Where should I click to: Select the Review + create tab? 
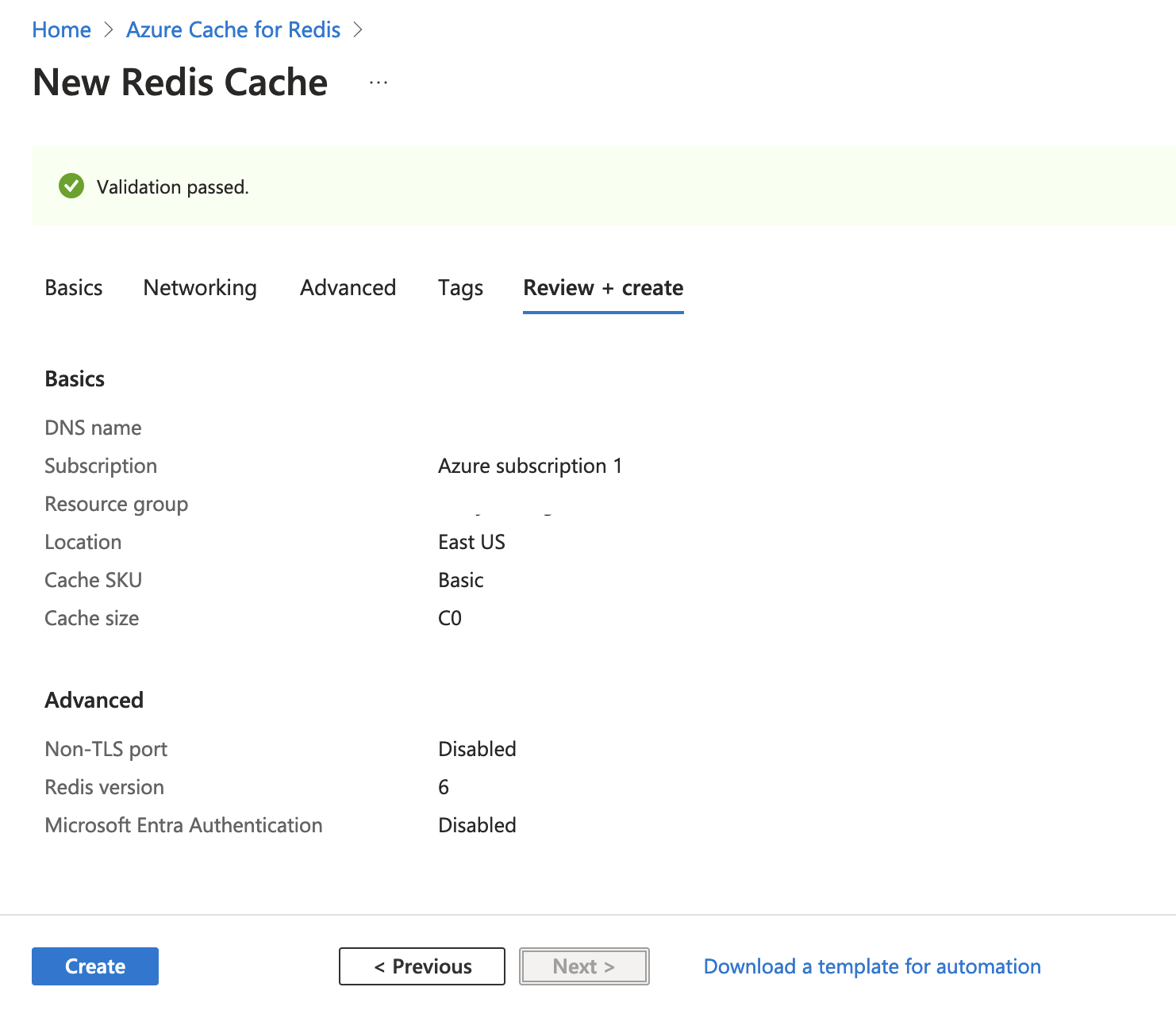pos(602,288)
